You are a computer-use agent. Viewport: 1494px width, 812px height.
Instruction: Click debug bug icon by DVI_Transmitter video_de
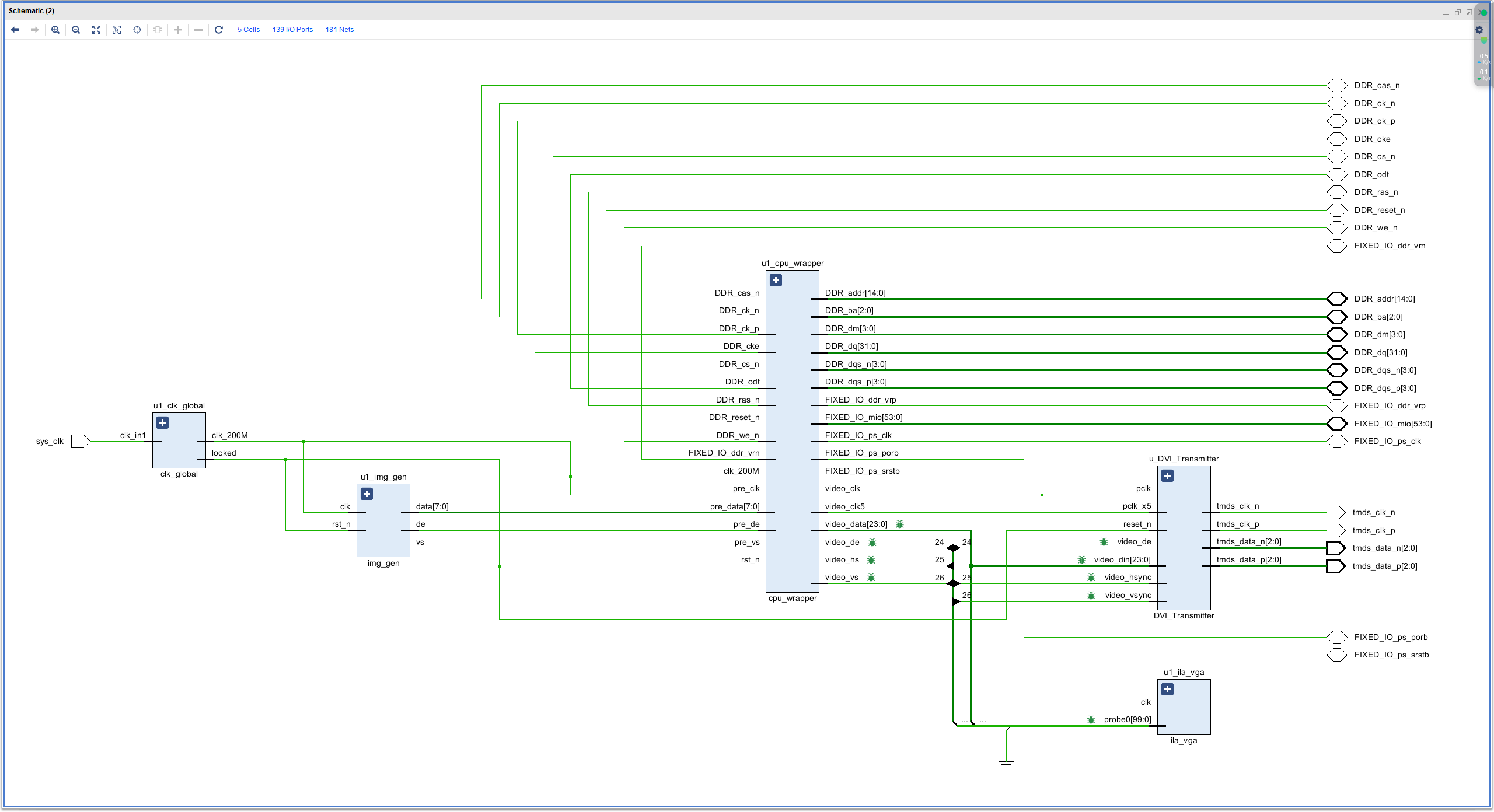1104,542
